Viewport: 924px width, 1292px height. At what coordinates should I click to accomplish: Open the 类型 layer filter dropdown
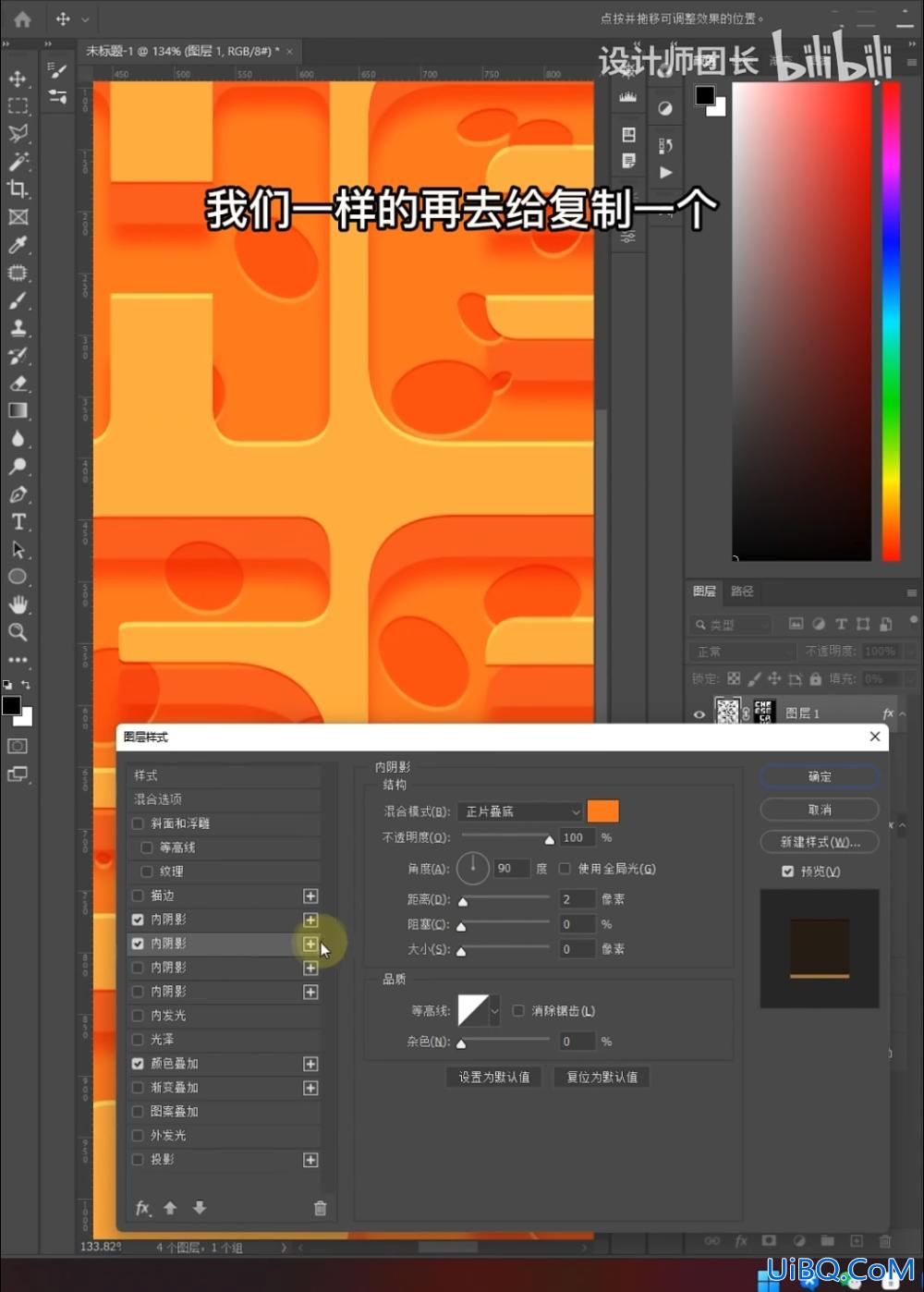[731, 625]
